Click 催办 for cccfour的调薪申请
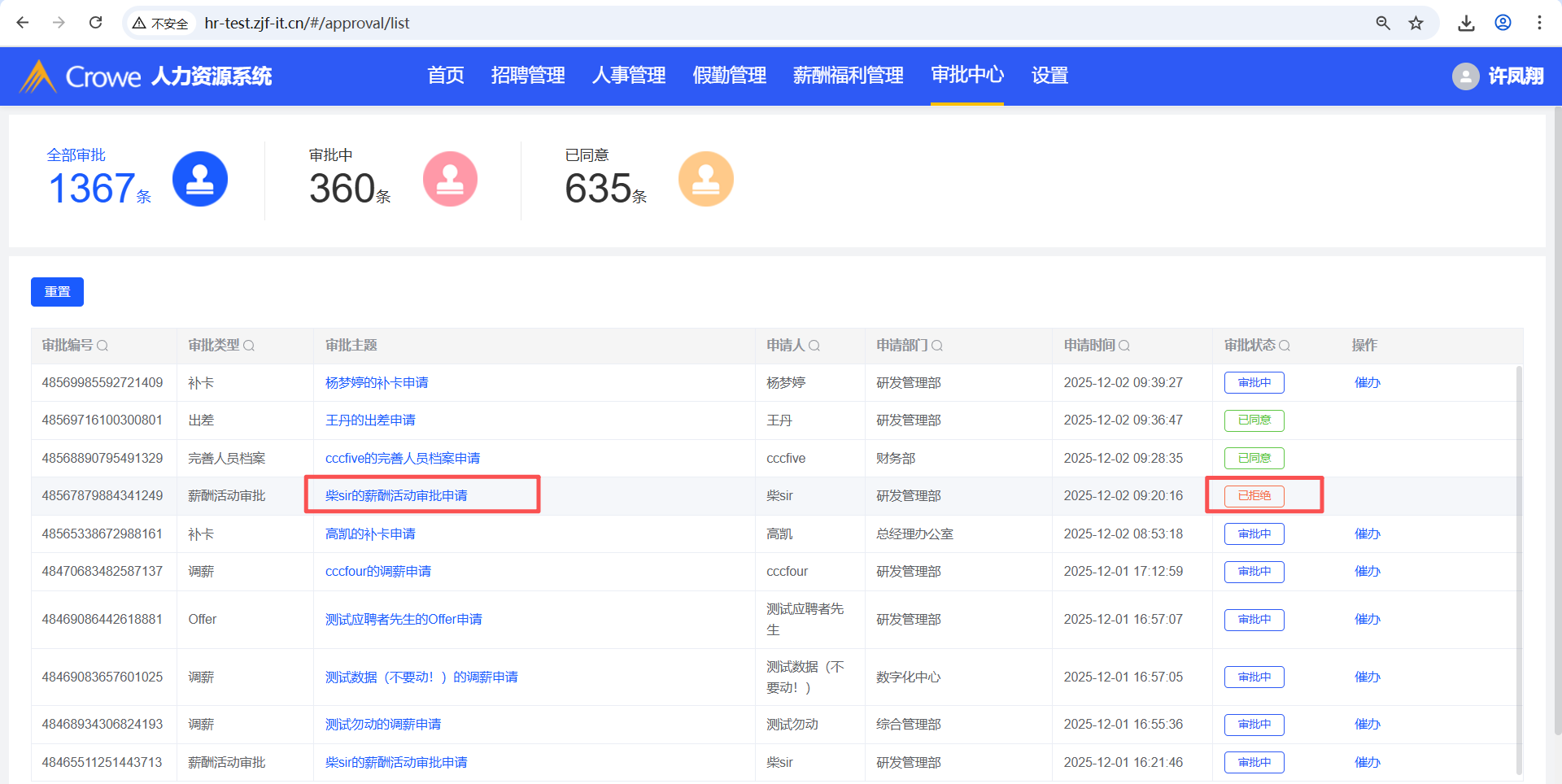The image size is (1562, 784). 1368,572
